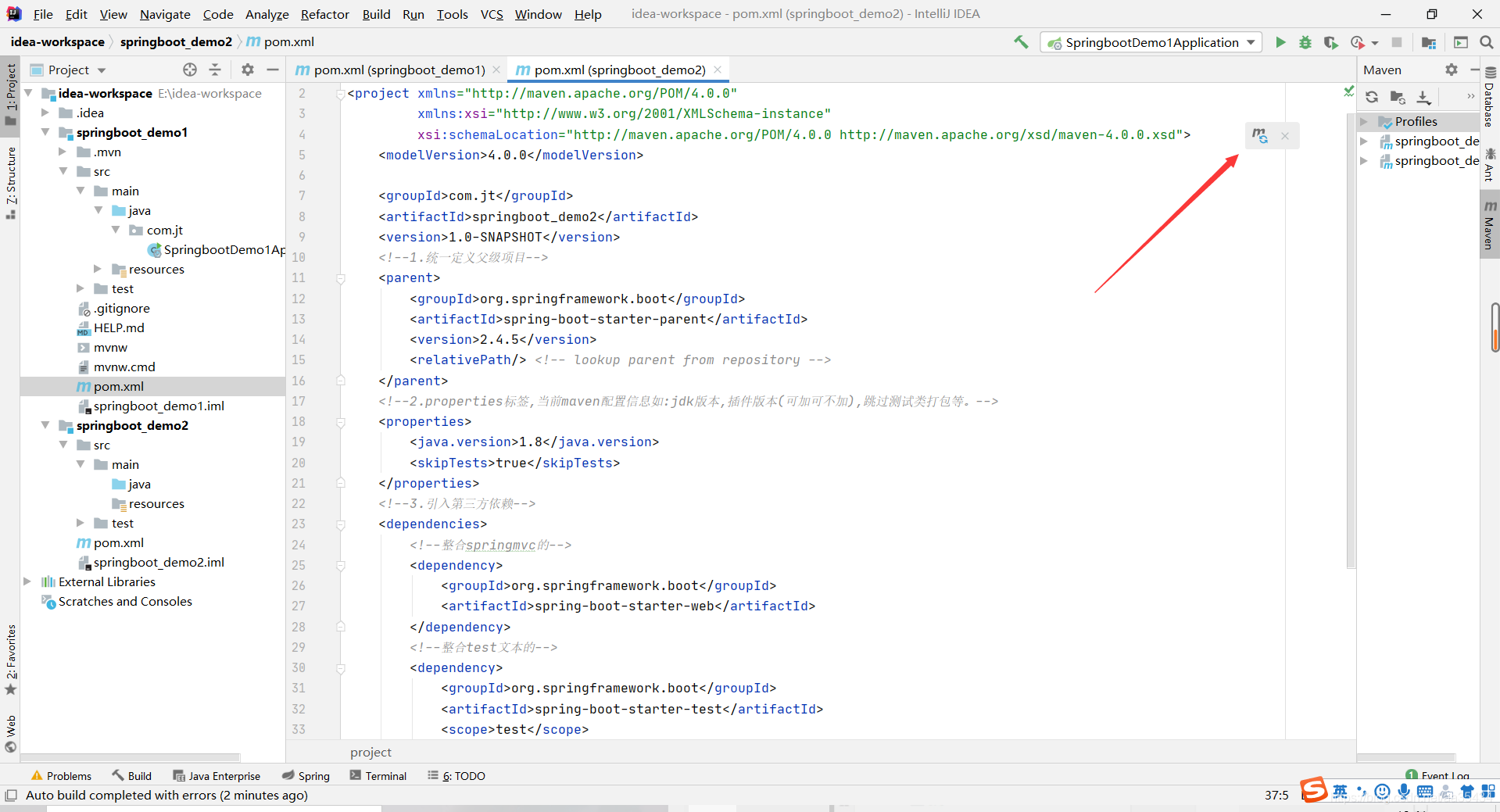Viewport: 1500px width, 812px height.
Task: Hide the Project tool window
Action: [x=273, y=70]
